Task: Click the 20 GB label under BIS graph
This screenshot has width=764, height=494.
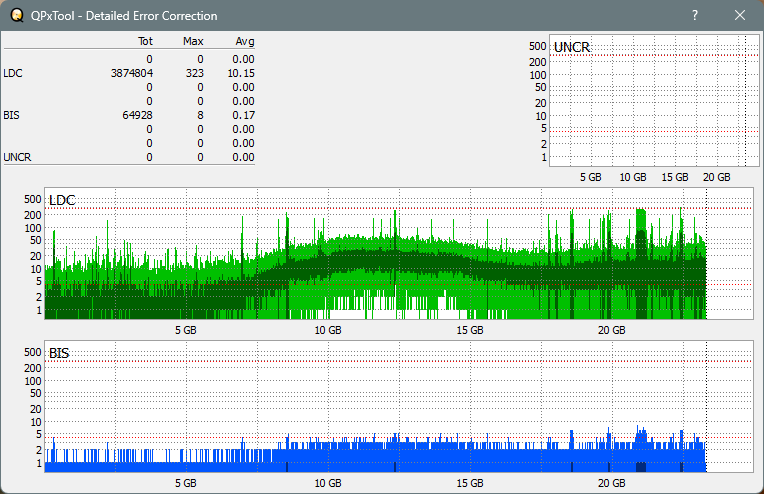Action: pos(611,483)
